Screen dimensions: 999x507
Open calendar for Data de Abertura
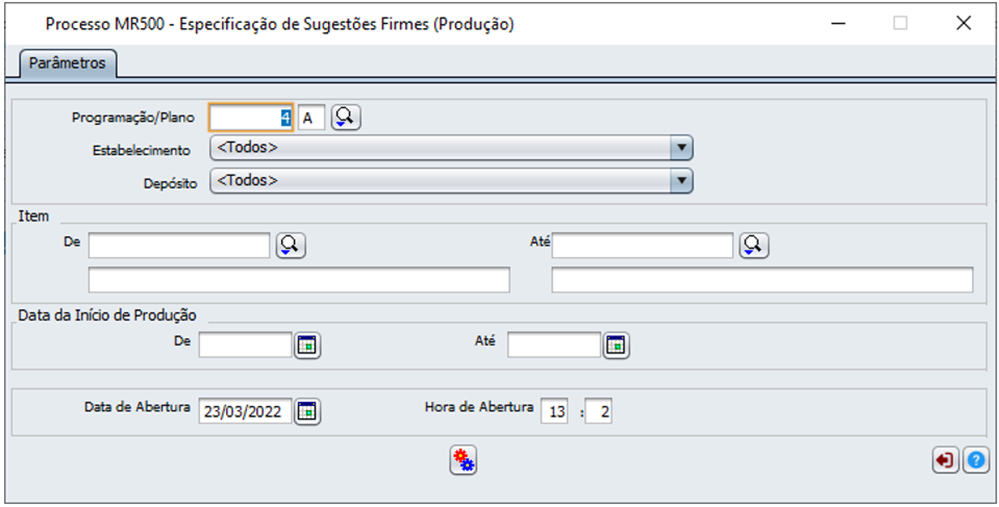pos(308,411)
